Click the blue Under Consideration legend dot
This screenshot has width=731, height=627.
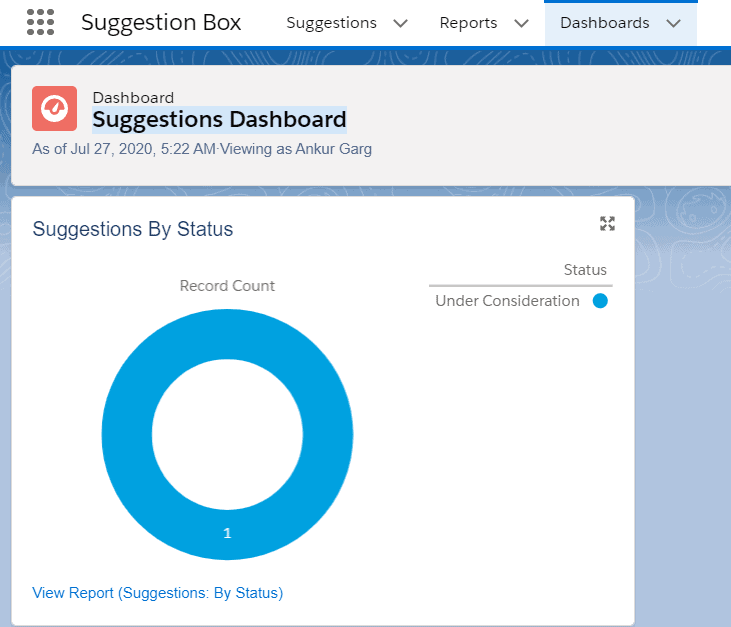(600, 301)
